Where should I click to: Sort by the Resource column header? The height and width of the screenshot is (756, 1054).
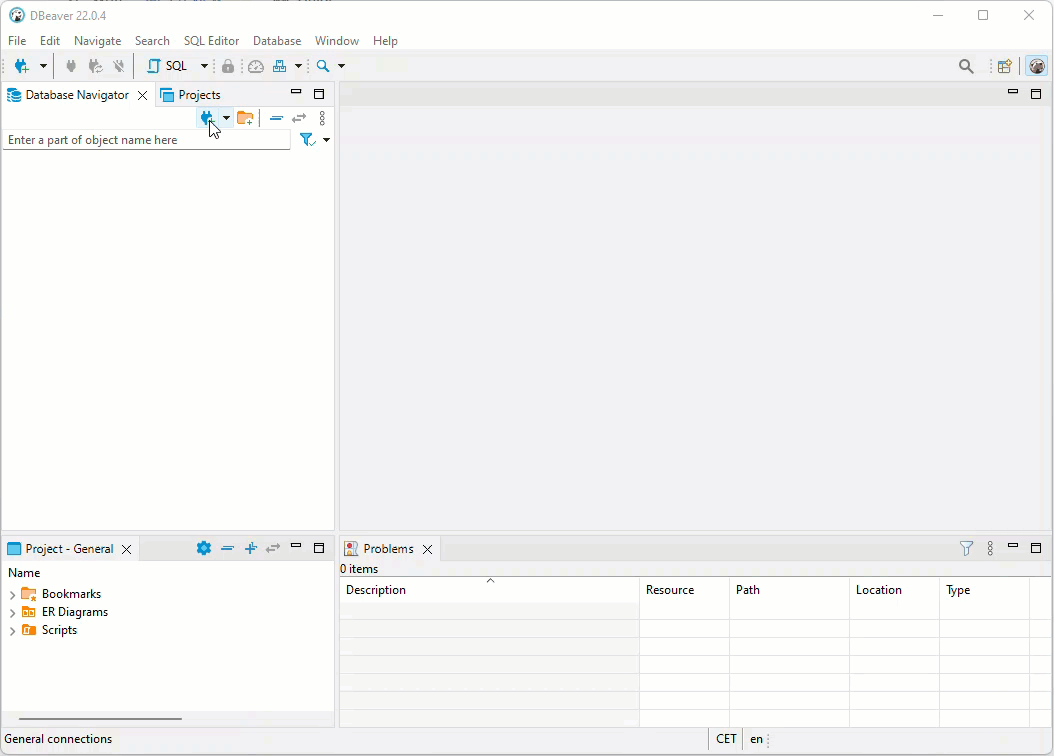pos(684,590)
